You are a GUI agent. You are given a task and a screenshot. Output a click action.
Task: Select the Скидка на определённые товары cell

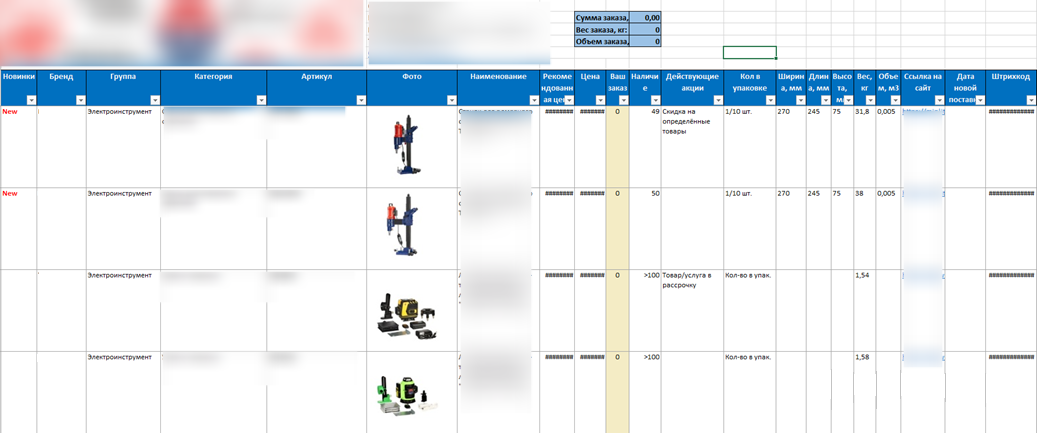pos(691,121)
